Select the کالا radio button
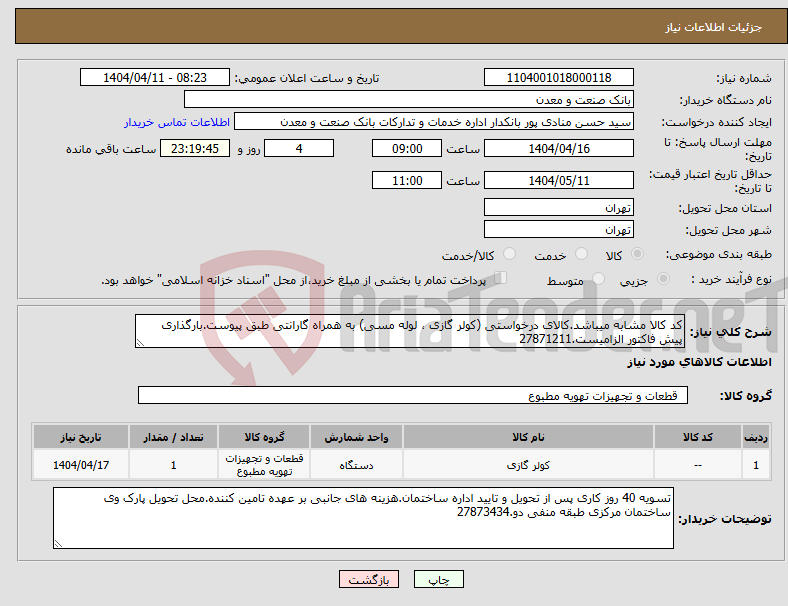 click(x=637, y=254)
